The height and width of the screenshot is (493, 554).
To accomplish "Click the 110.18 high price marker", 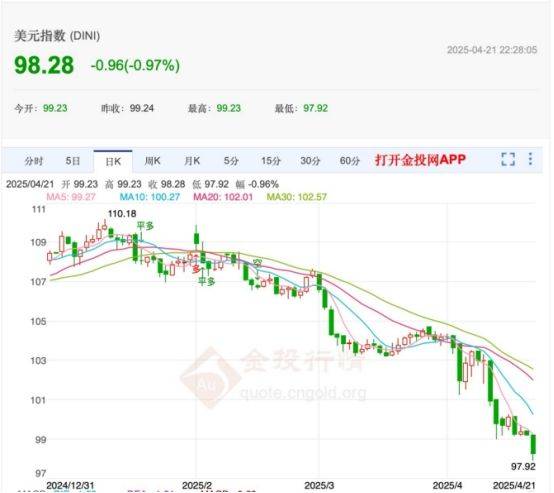I will (x=122, y=213).
